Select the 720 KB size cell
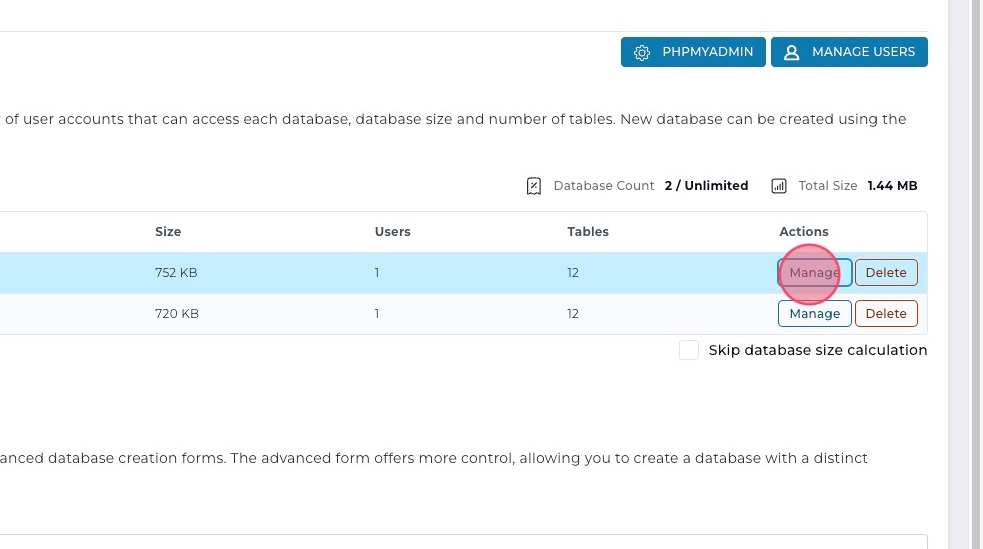This screenshot has height=549, width=983. click(177, 314)
